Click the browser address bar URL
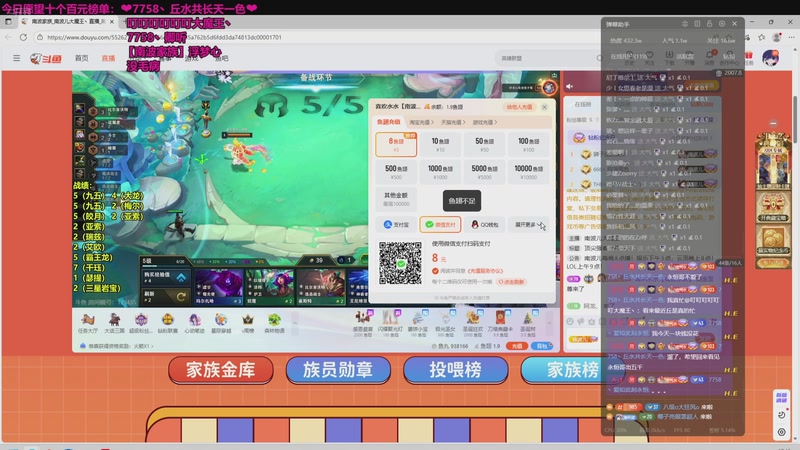Screen dimensions: 800x450 [x=164, y=37]
